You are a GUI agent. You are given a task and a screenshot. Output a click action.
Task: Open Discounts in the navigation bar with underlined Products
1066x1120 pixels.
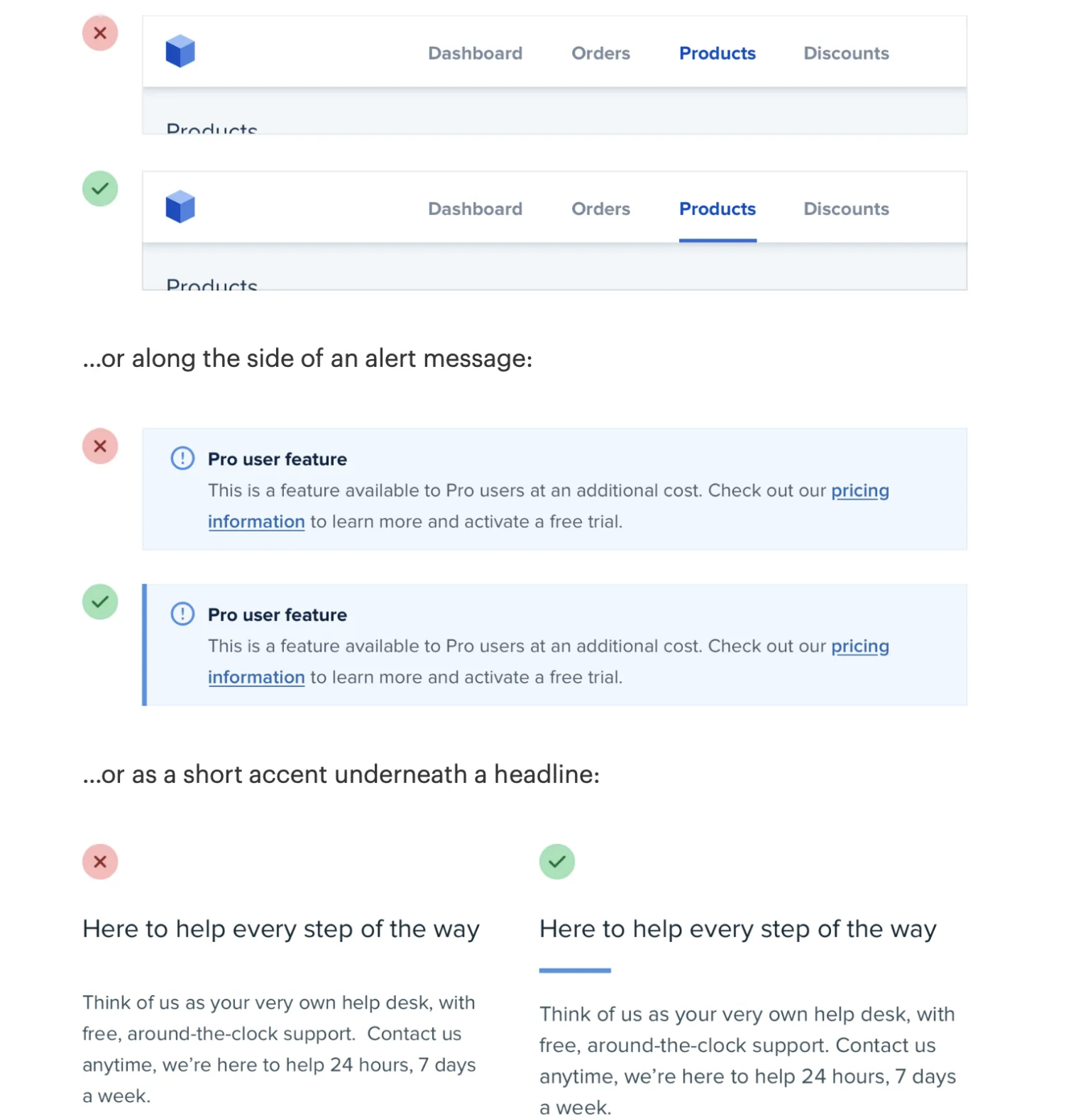pyautogui.click(x=846, y=209)
